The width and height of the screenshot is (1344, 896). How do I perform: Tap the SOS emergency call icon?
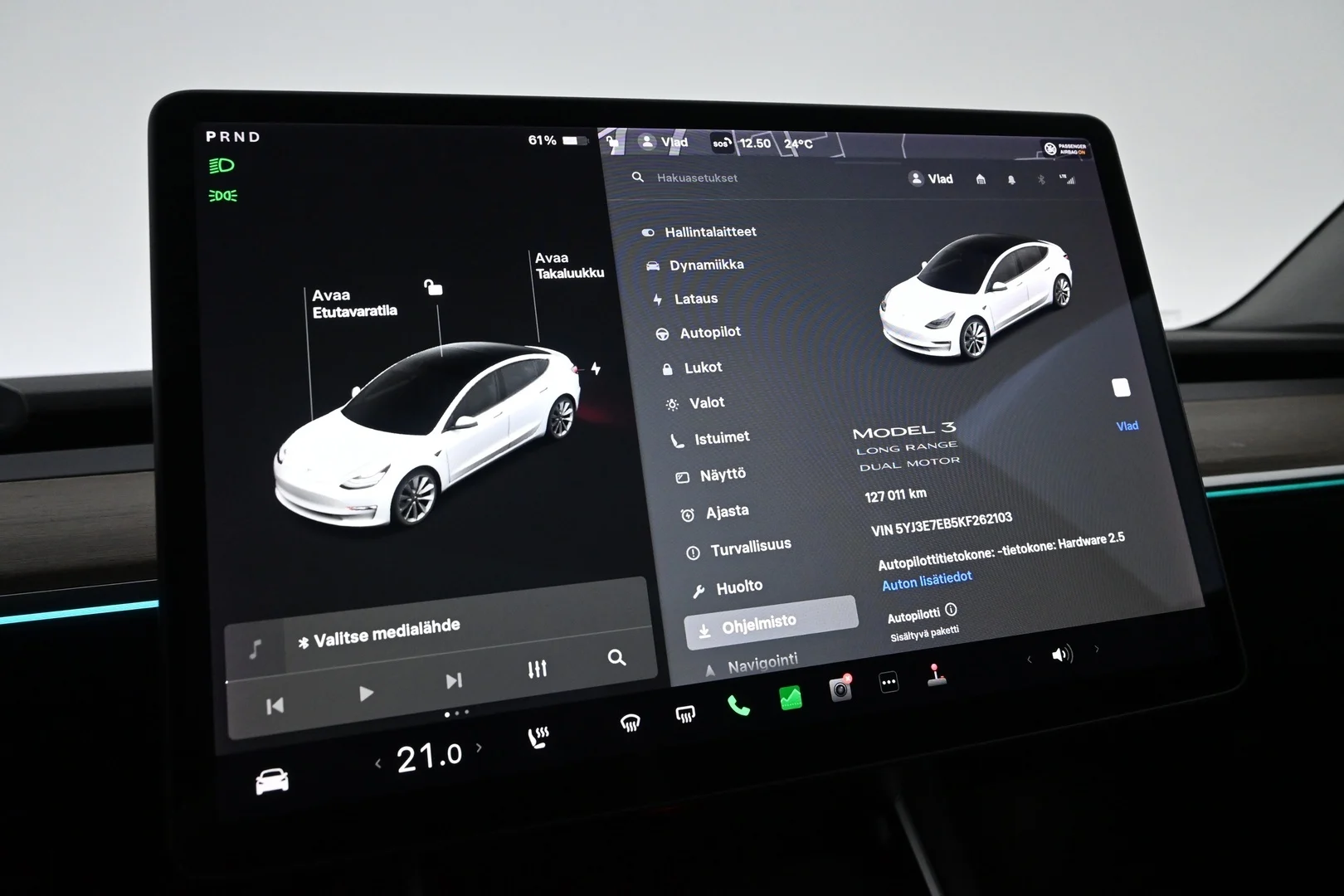pos(721,144)
